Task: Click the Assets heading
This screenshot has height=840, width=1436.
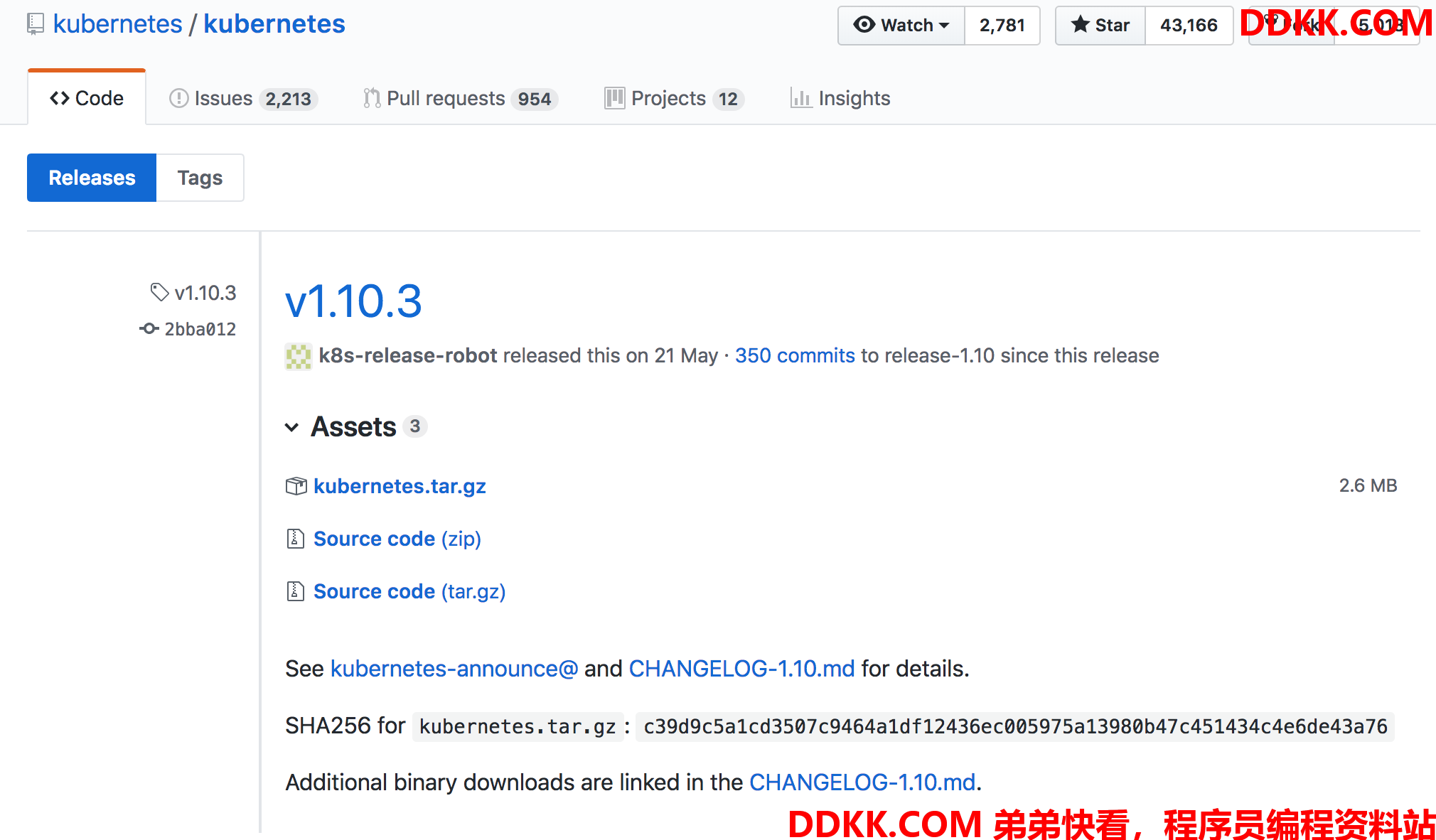Action: (353, 426)
